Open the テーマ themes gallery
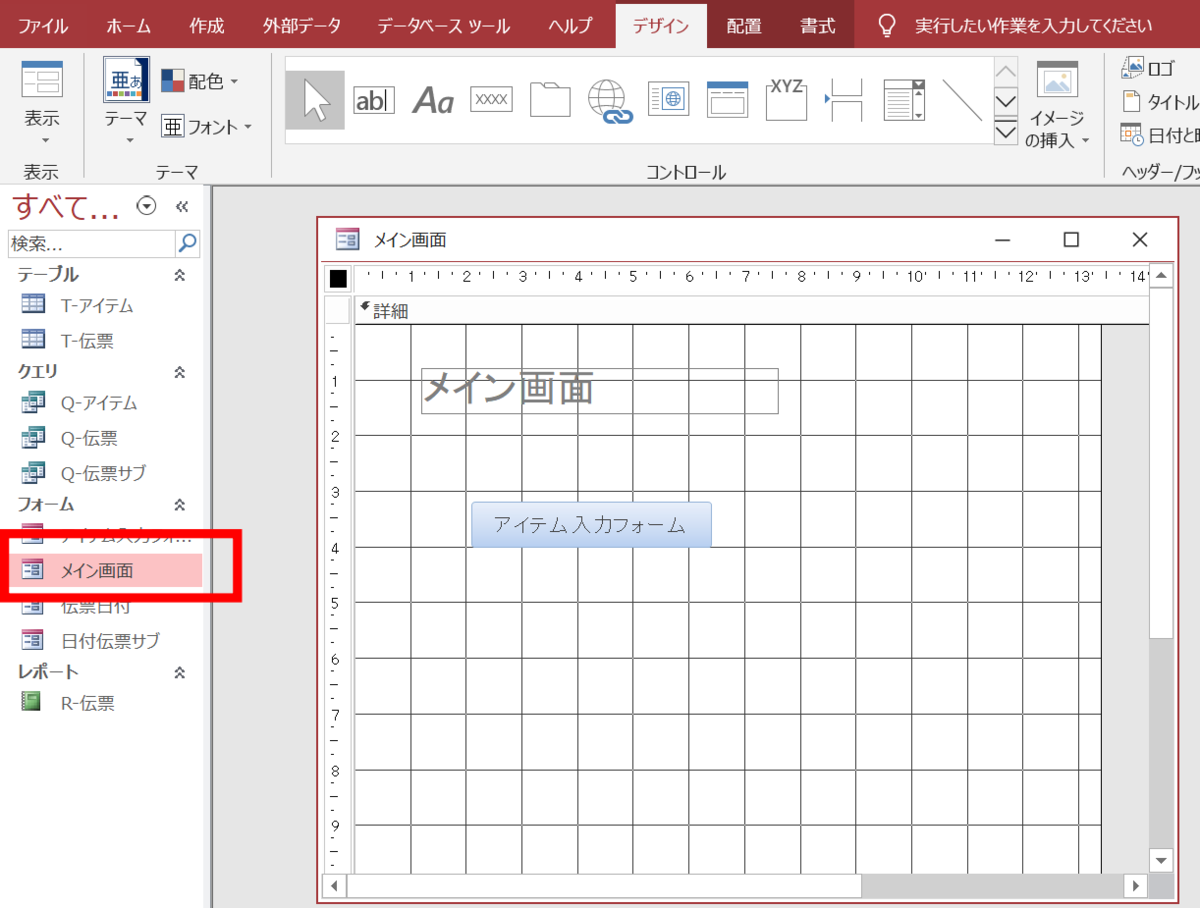Viewport: 1200px width, 908px height. (127, 102)
